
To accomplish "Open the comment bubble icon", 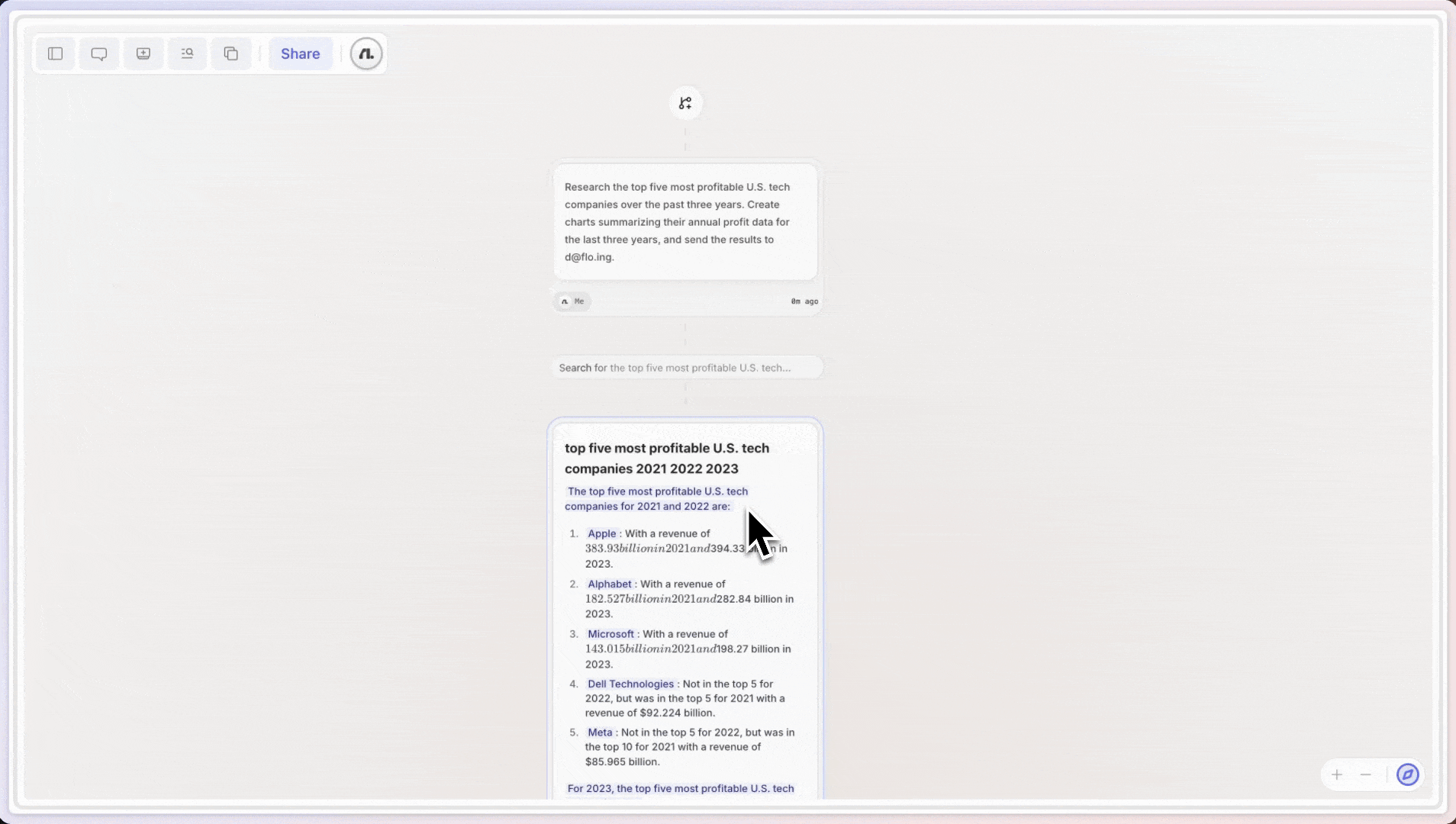I will tap(99, 53).
